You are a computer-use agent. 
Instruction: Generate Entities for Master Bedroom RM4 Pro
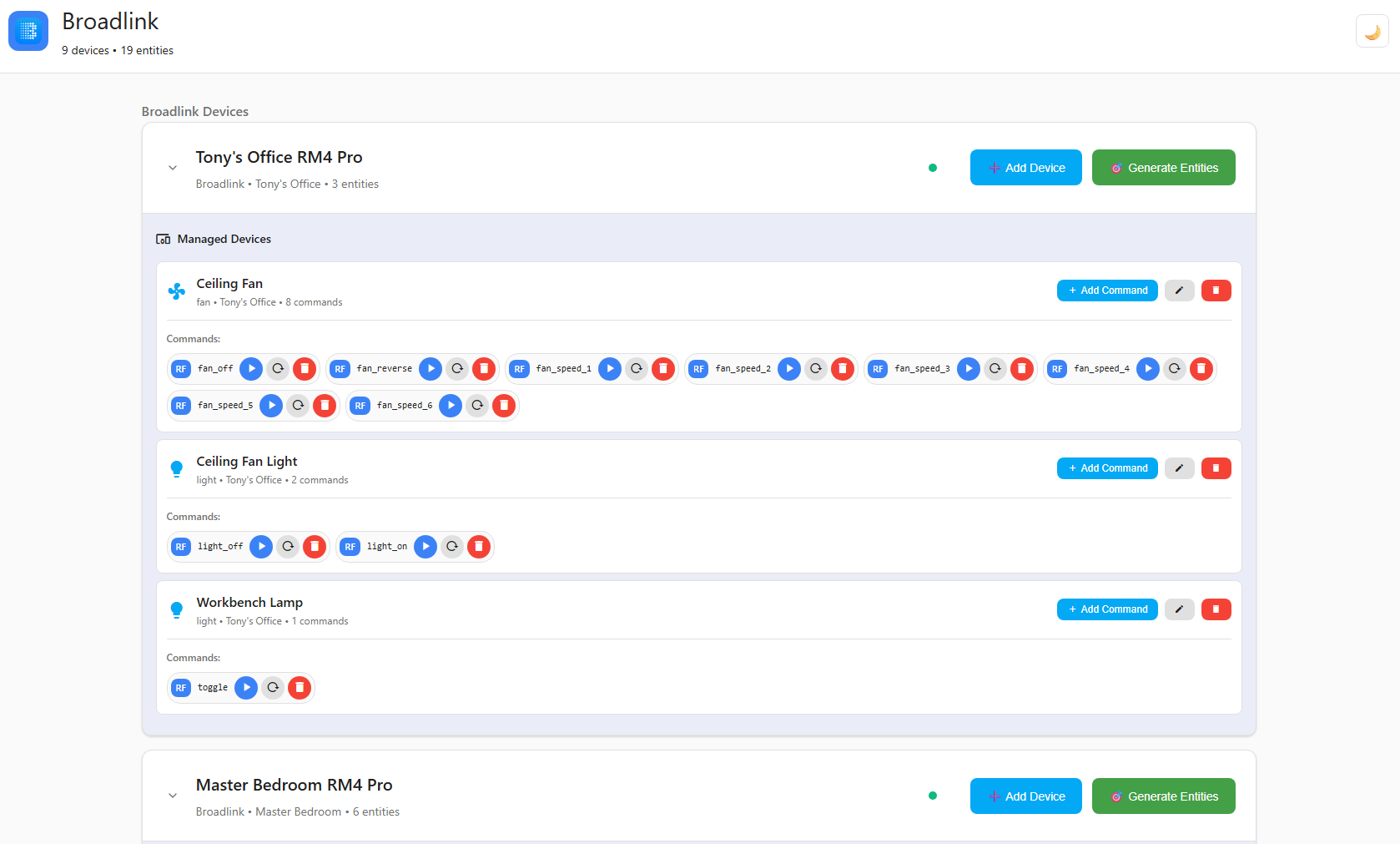[1163, 796]
